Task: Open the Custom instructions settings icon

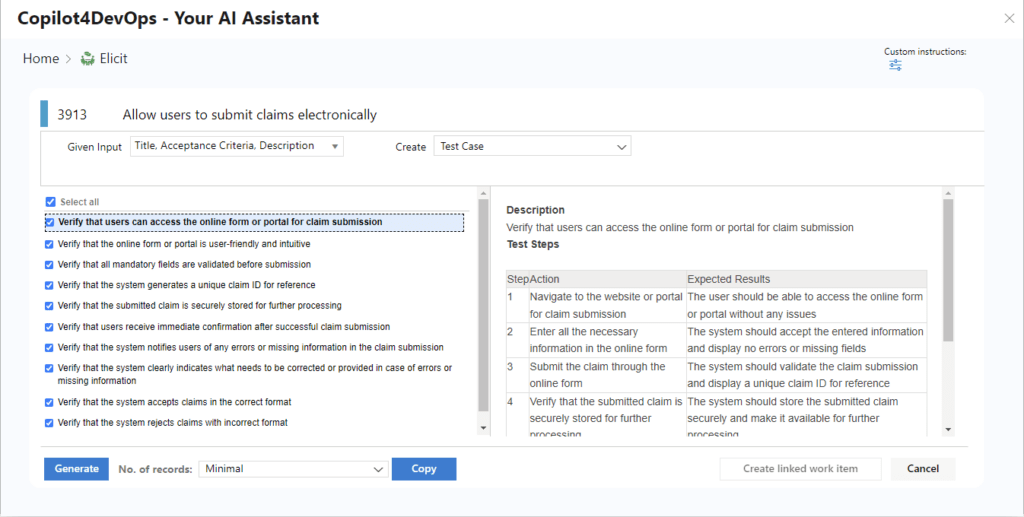Action: point(895,65)
